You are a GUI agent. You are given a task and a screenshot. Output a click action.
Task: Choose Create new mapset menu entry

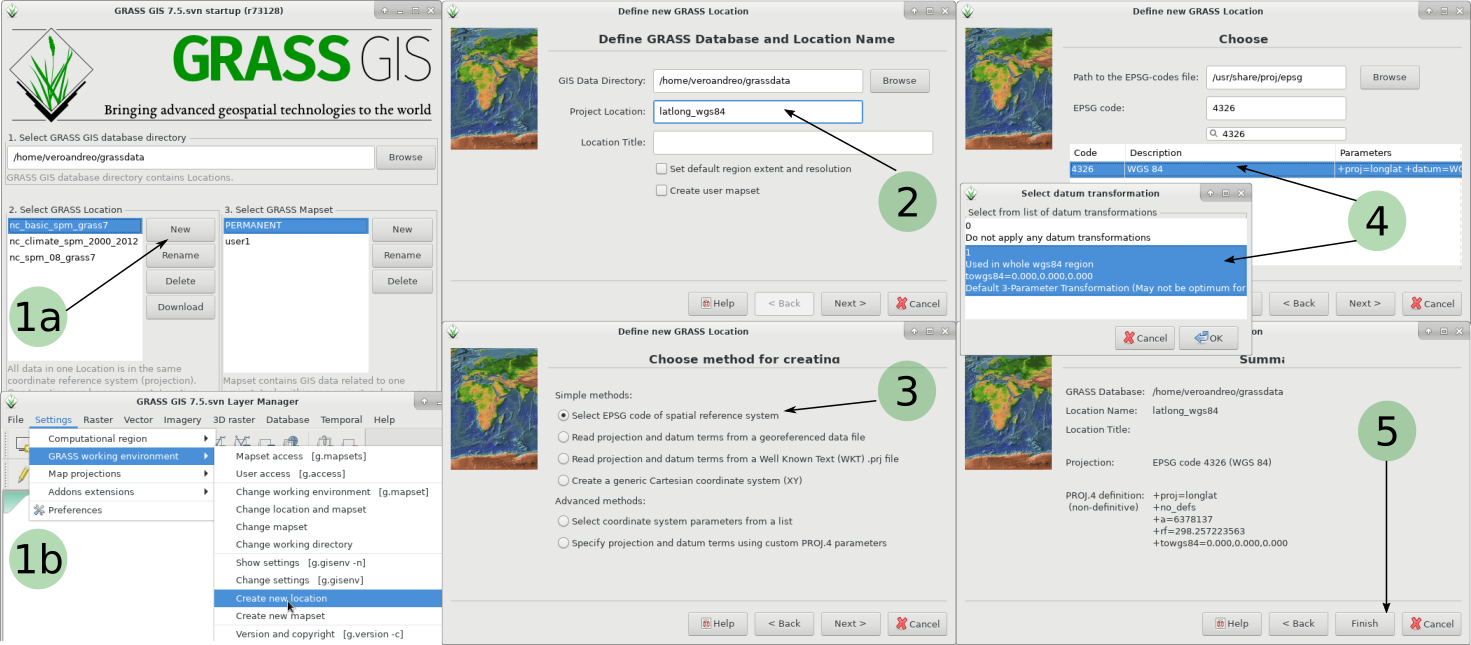point(328,616)
